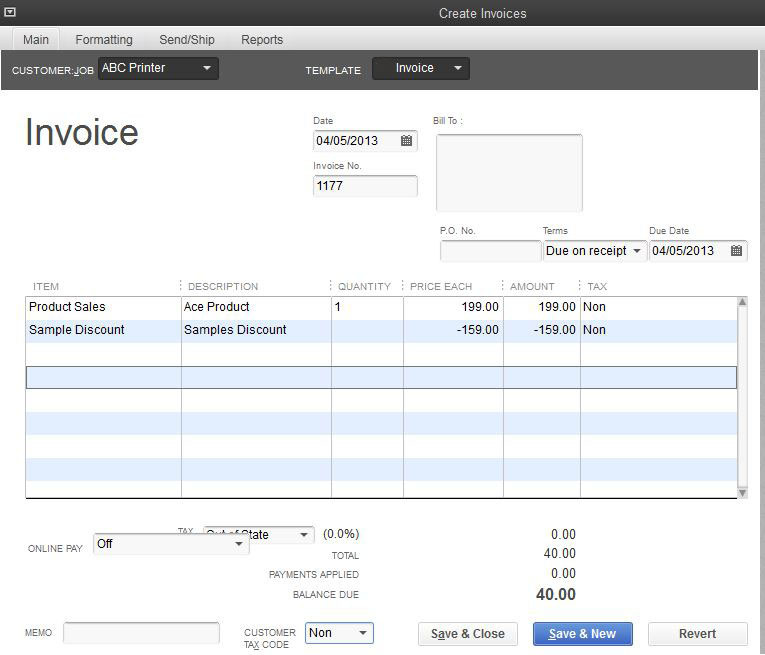Open the Due Date calendar icon
The image size is (765, 655).
(736, 251)
